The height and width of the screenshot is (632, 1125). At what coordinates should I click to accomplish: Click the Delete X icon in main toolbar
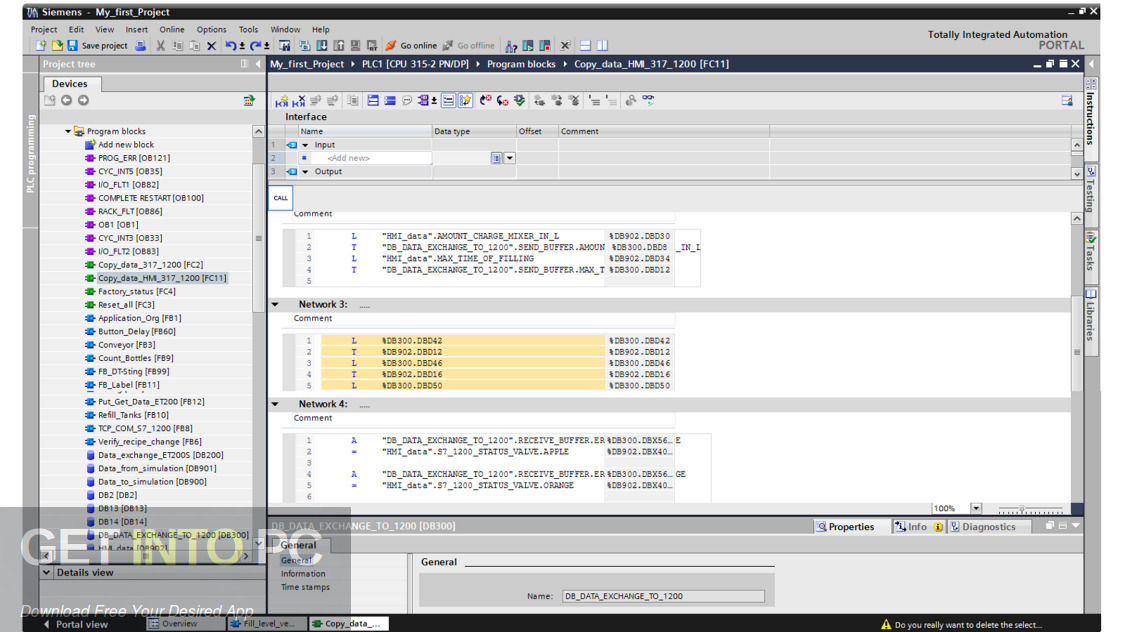click(212, 45)
